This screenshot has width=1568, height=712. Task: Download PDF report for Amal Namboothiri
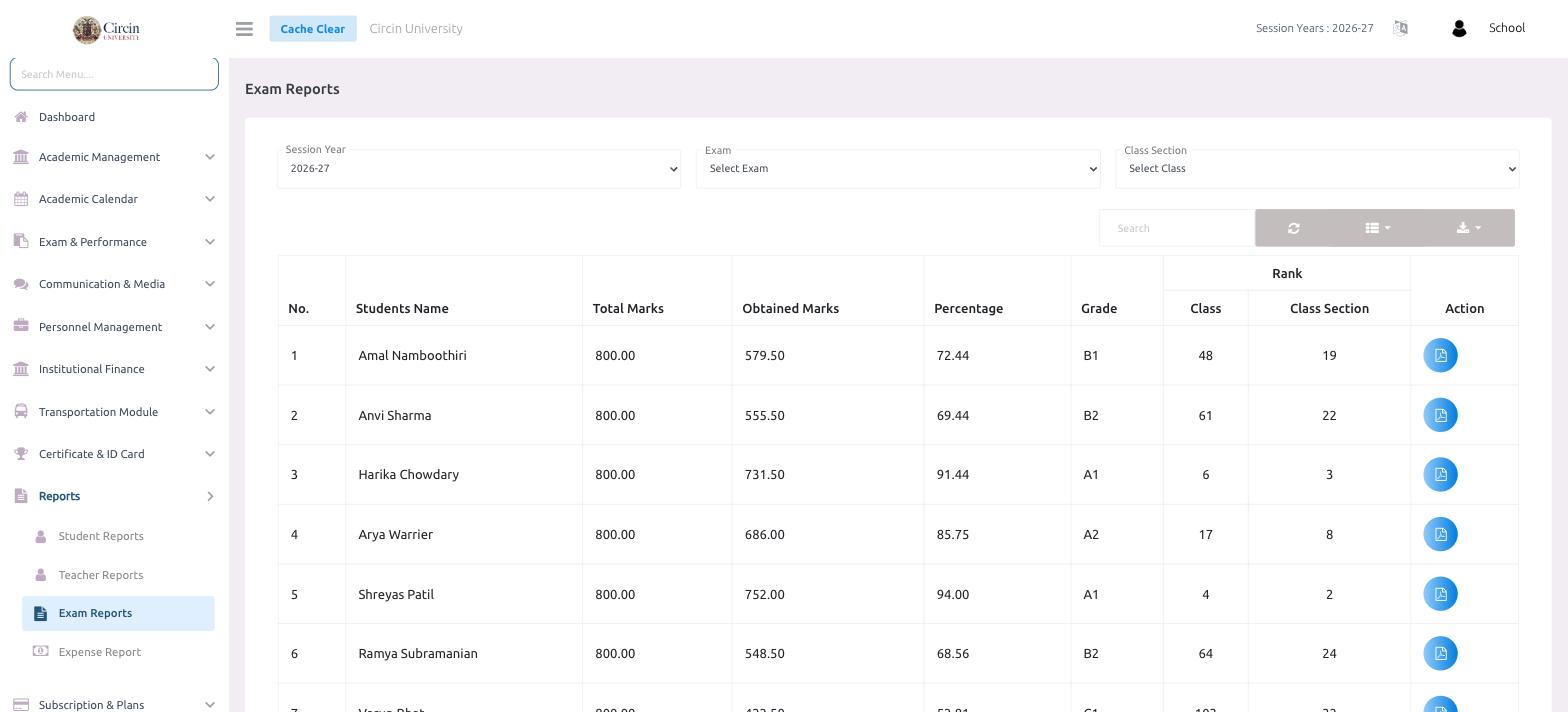1440,355
